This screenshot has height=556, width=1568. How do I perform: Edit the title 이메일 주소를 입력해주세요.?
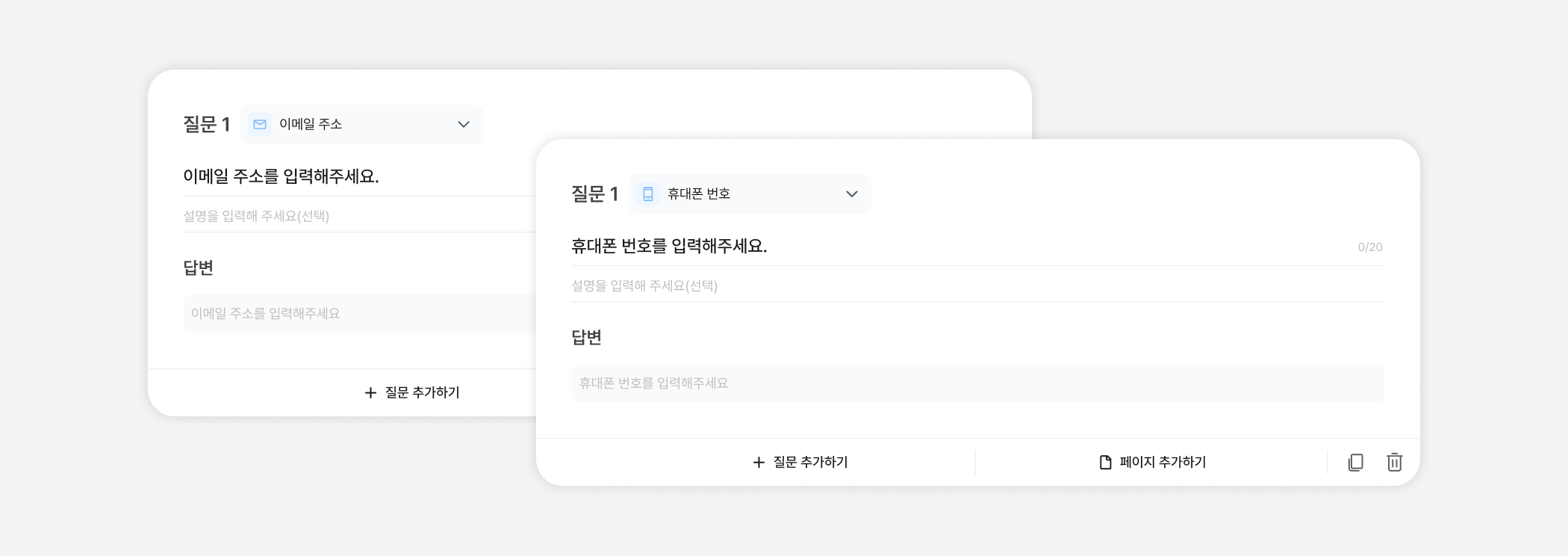(x=281, y=176)
